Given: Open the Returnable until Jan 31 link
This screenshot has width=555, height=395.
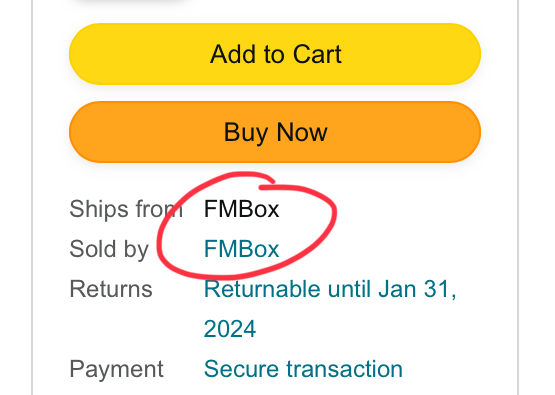Looking at the screenshot, I should 330,309.
